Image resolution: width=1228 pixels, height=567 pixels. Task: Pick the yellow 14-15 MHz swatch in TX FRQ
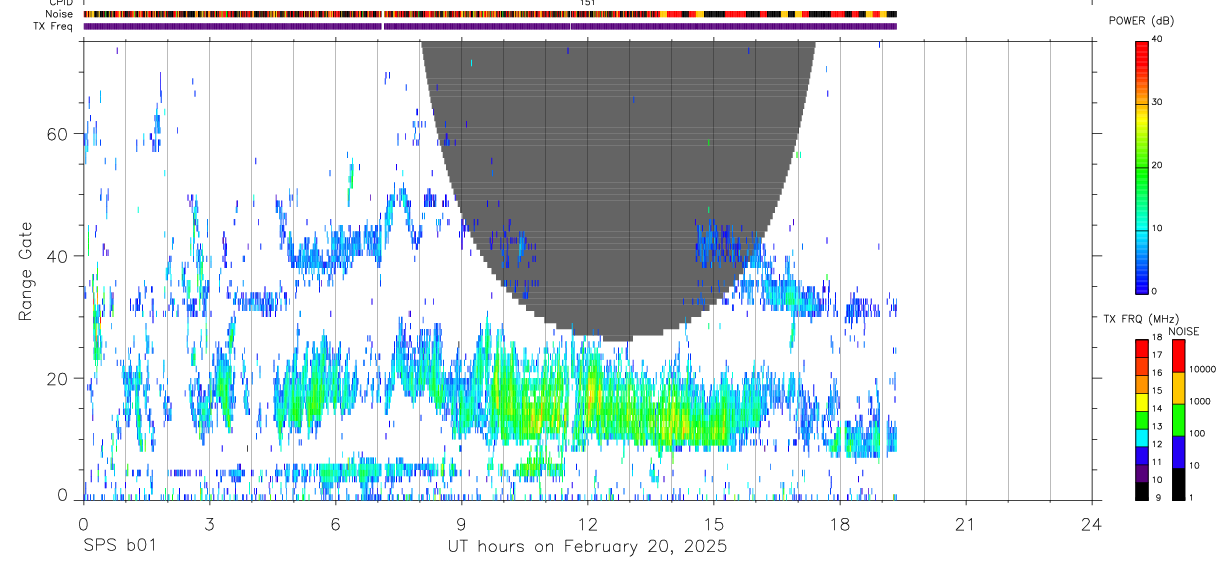pos(1141,402)
